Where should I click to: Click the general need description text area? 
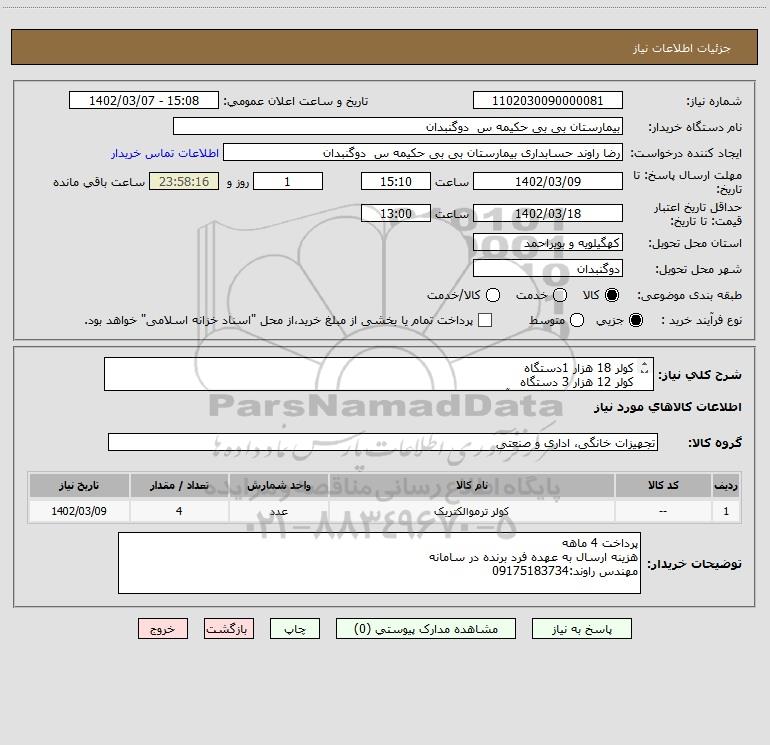coord(379,374)
